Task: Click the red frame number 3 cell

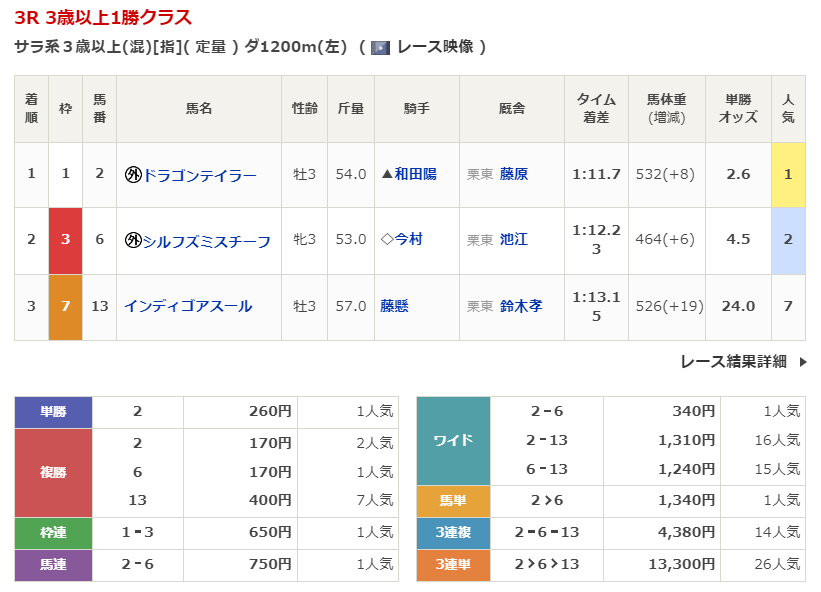Action: tap(65, 240)
